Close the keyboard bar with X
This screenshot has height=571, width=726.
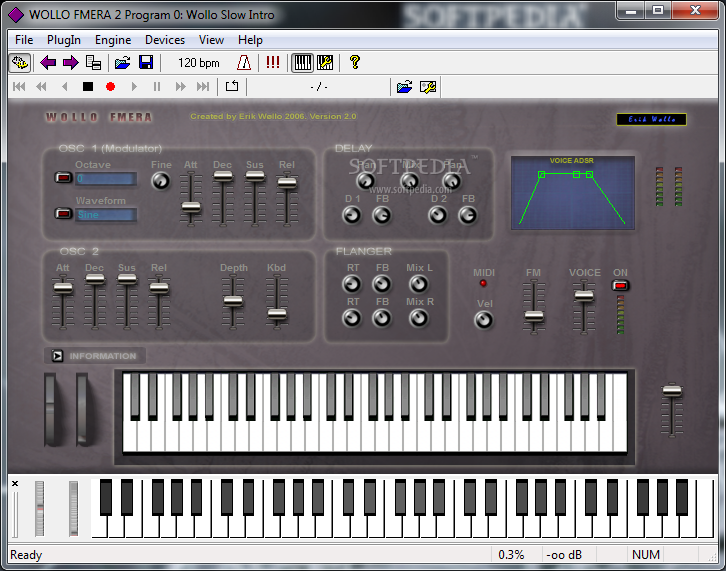[x=15, y=483]
